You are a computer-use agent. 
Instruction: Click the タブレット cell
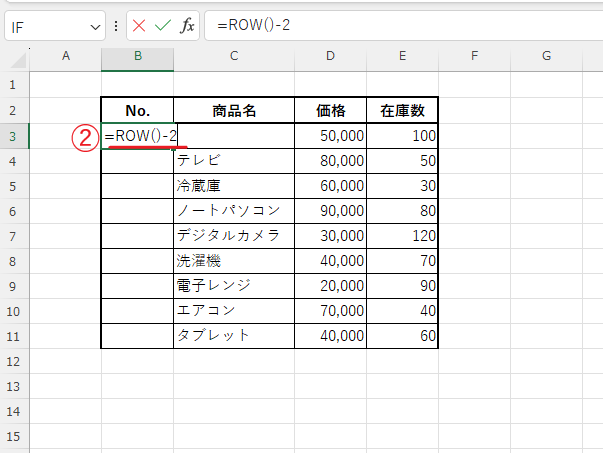point(234,336)
